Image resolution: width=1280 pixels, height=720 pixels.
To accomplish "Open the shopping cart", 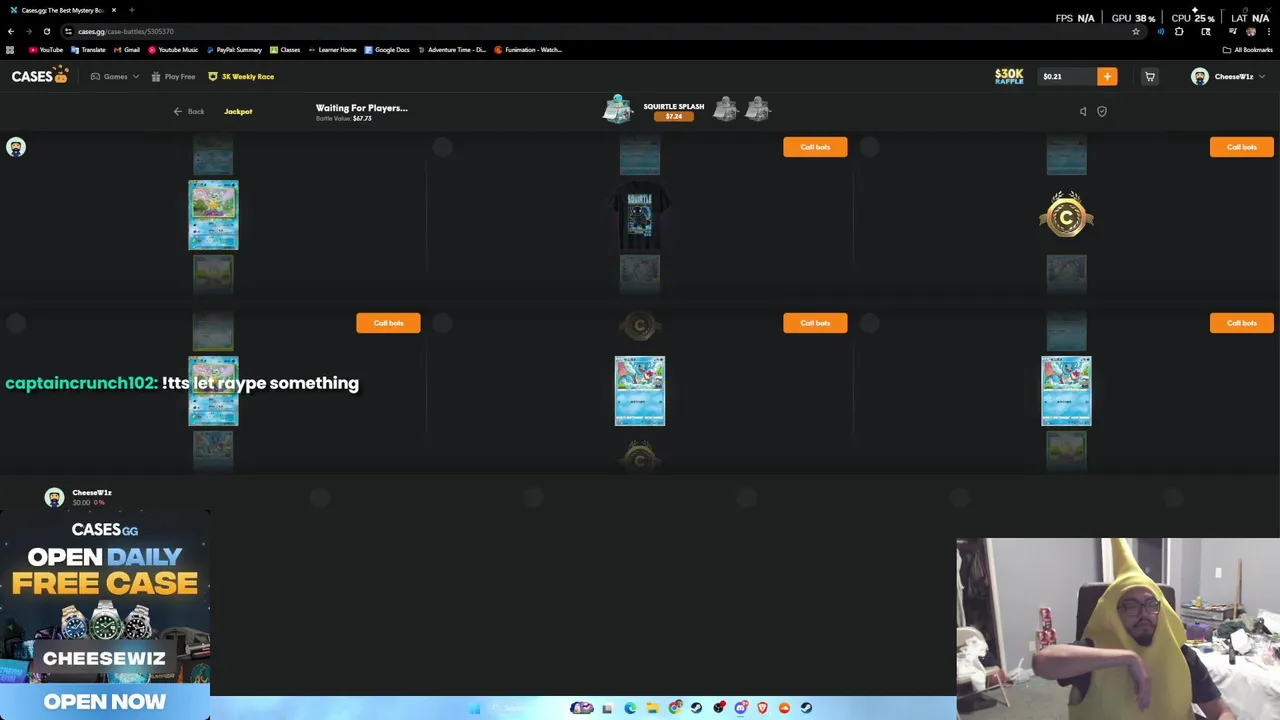I will pyautogui.click(x=1150, y=76).
